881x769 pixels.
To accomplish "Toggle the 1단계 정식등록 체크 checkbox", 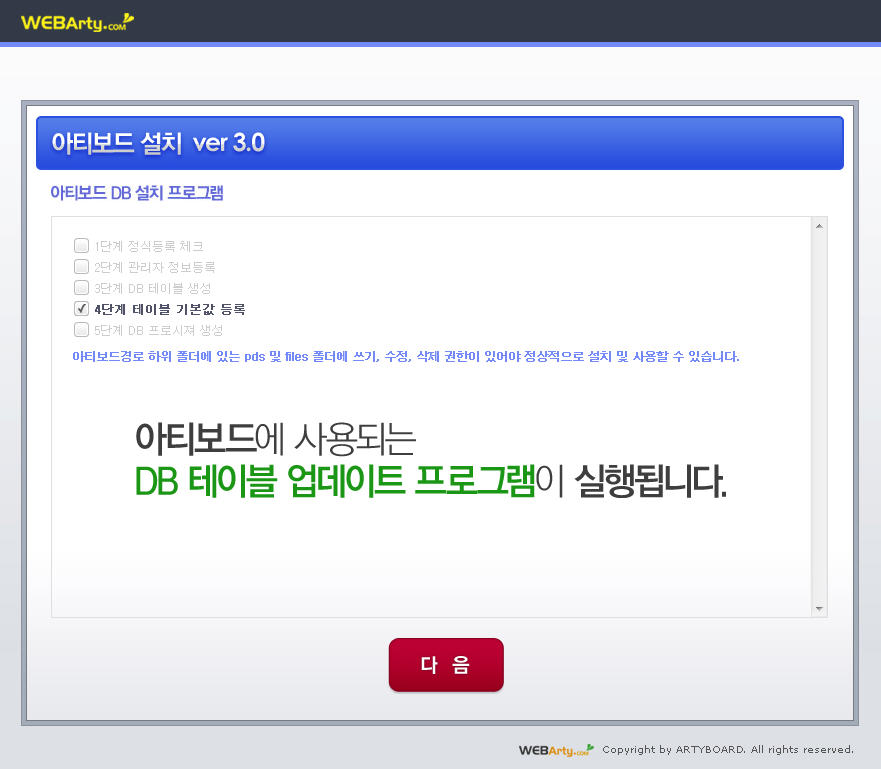I will pyautogui.click(x=81, y=245).
